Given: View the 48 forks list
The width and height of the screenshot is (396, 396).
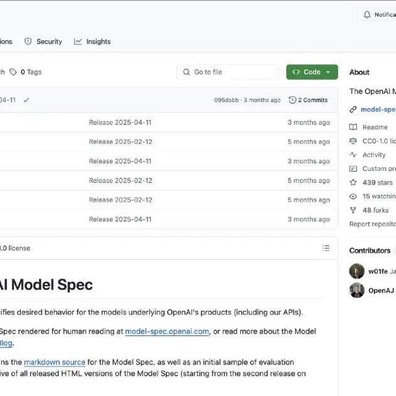Looking at the screenshot, I should pos(376,210).
